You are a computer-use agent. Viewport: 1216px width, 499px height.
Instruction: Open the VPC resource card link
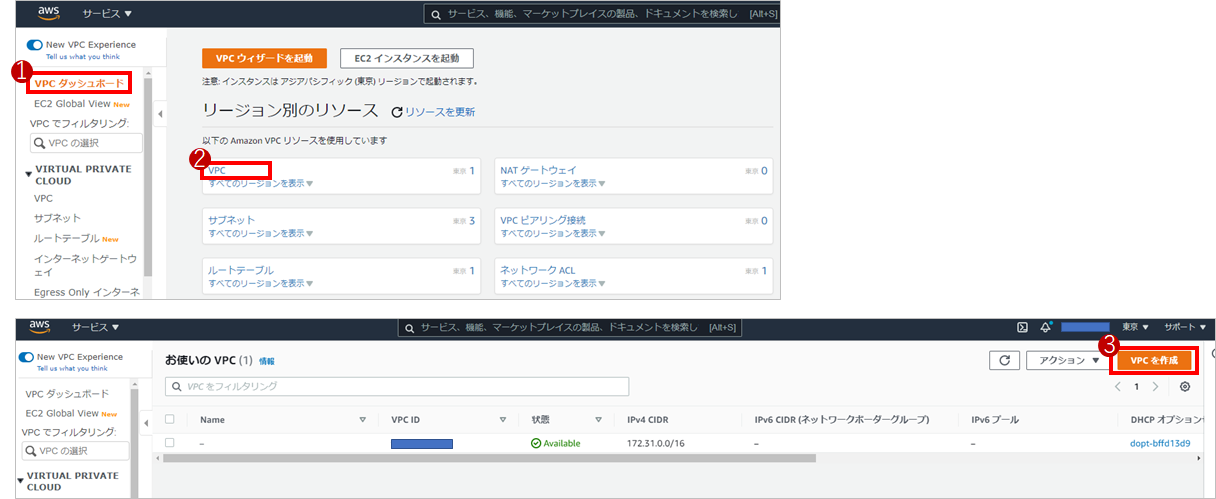point(217,171)
